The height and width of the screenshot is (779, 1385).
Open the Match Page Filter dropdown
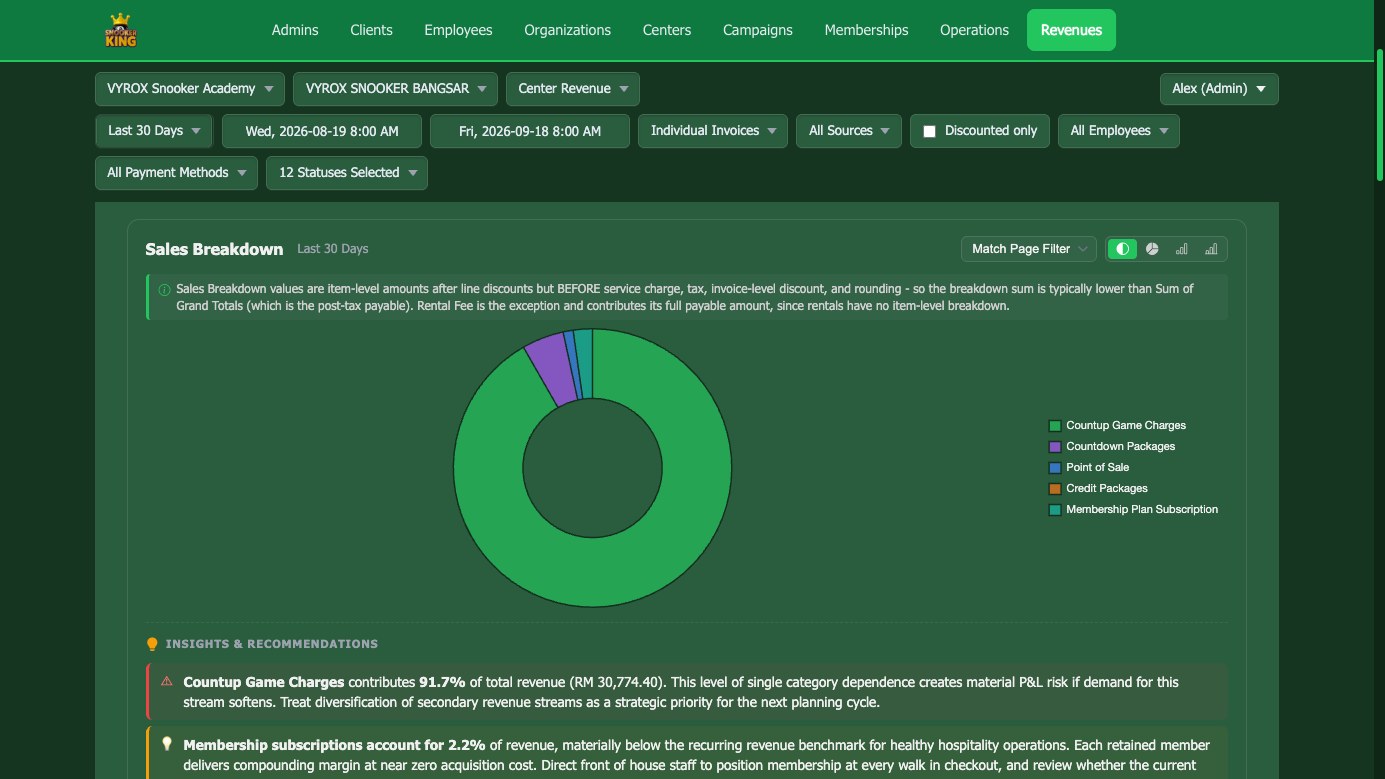1029,249
